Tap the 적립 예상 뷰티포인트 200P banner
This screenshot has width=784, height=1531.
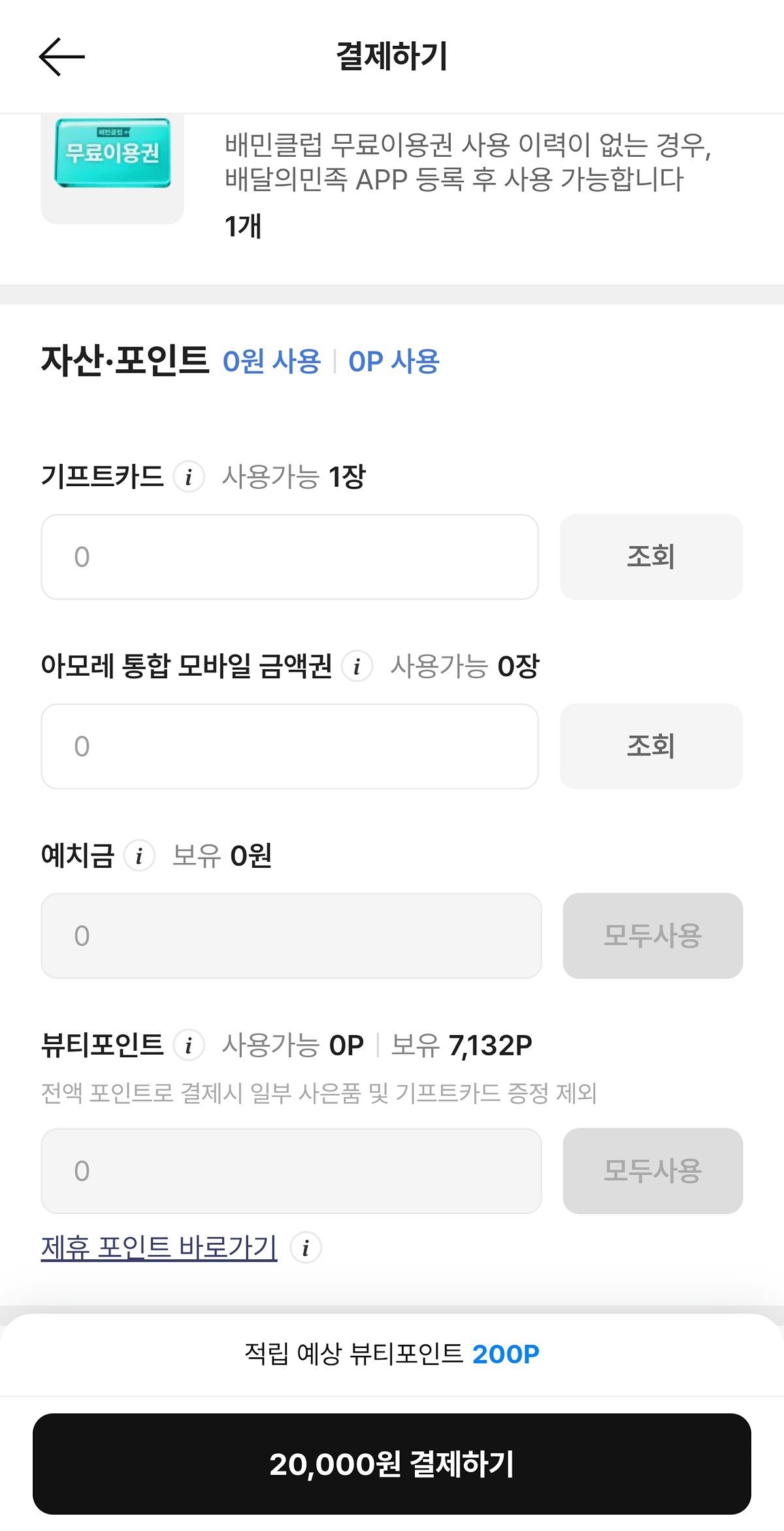(x=392, y=1354)
